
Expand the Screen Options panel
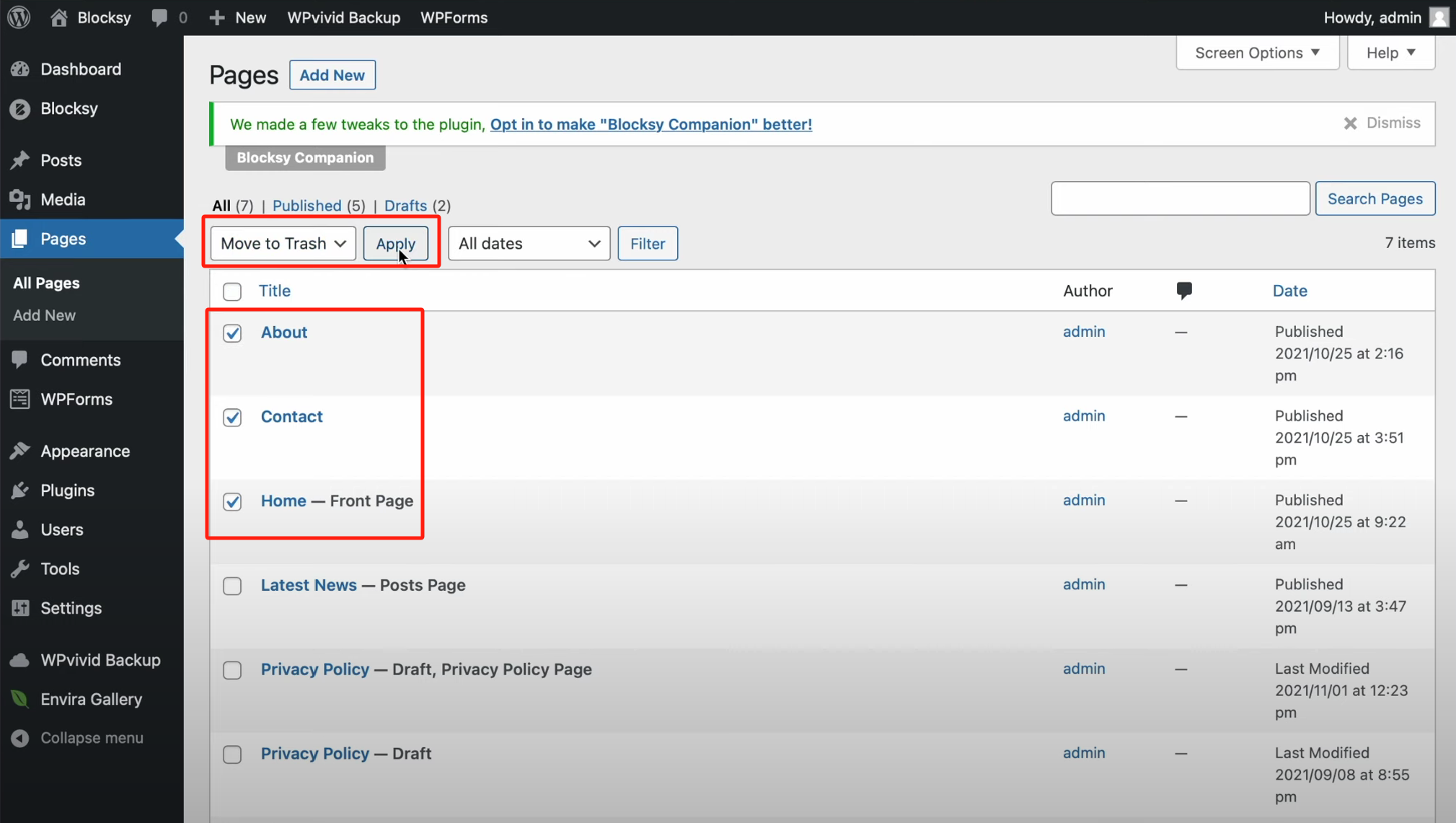pyautogui.click(x=1257, y=53)
